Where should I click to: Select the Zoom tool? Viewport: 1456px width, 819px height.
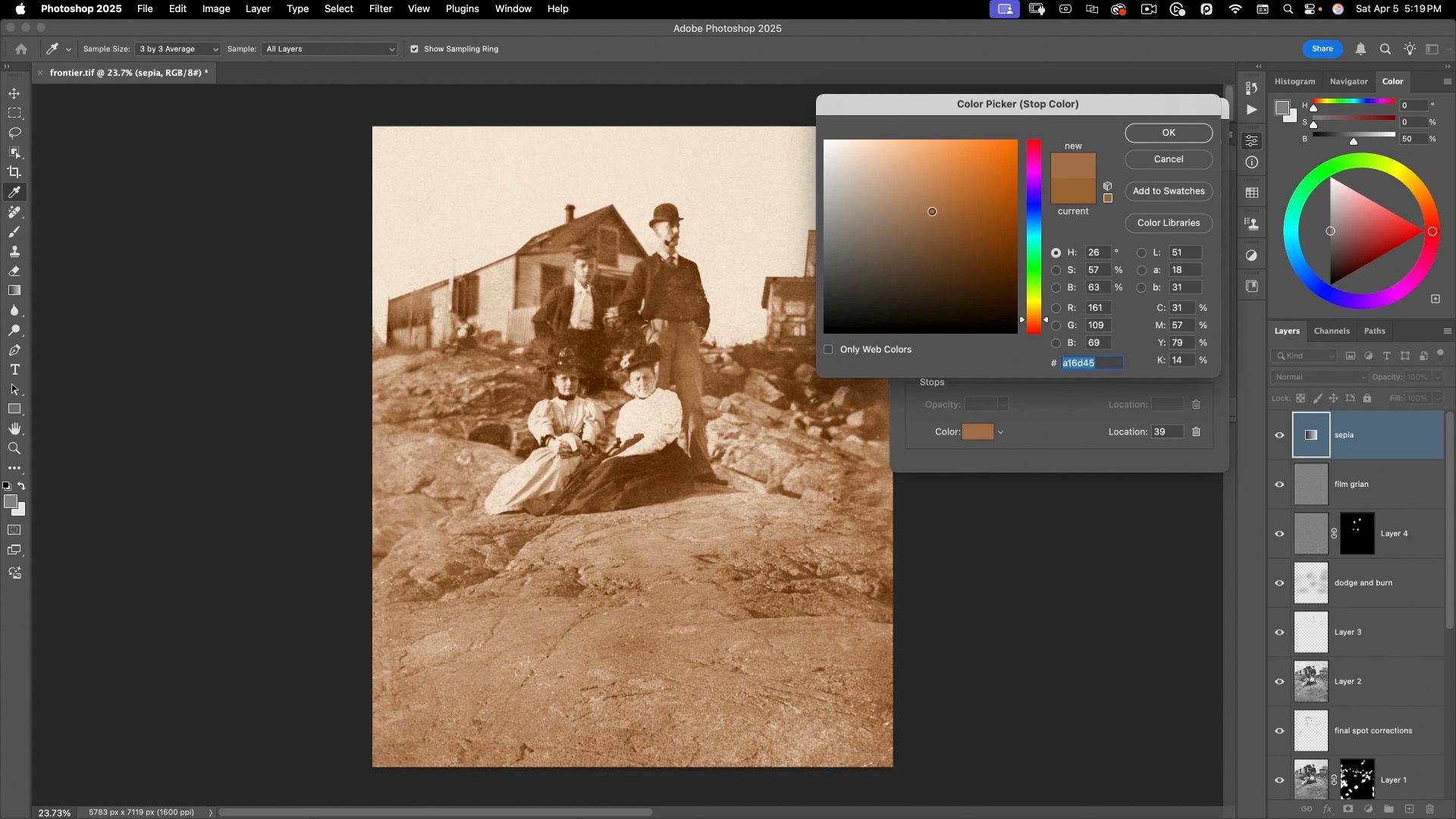point(14,449)
